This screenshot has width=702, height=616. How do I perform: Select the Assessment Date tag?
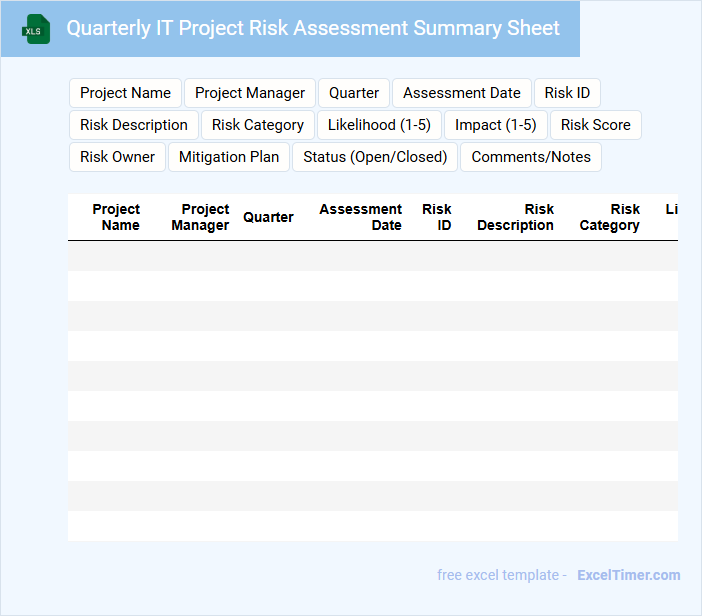click(x=462, y=93)
